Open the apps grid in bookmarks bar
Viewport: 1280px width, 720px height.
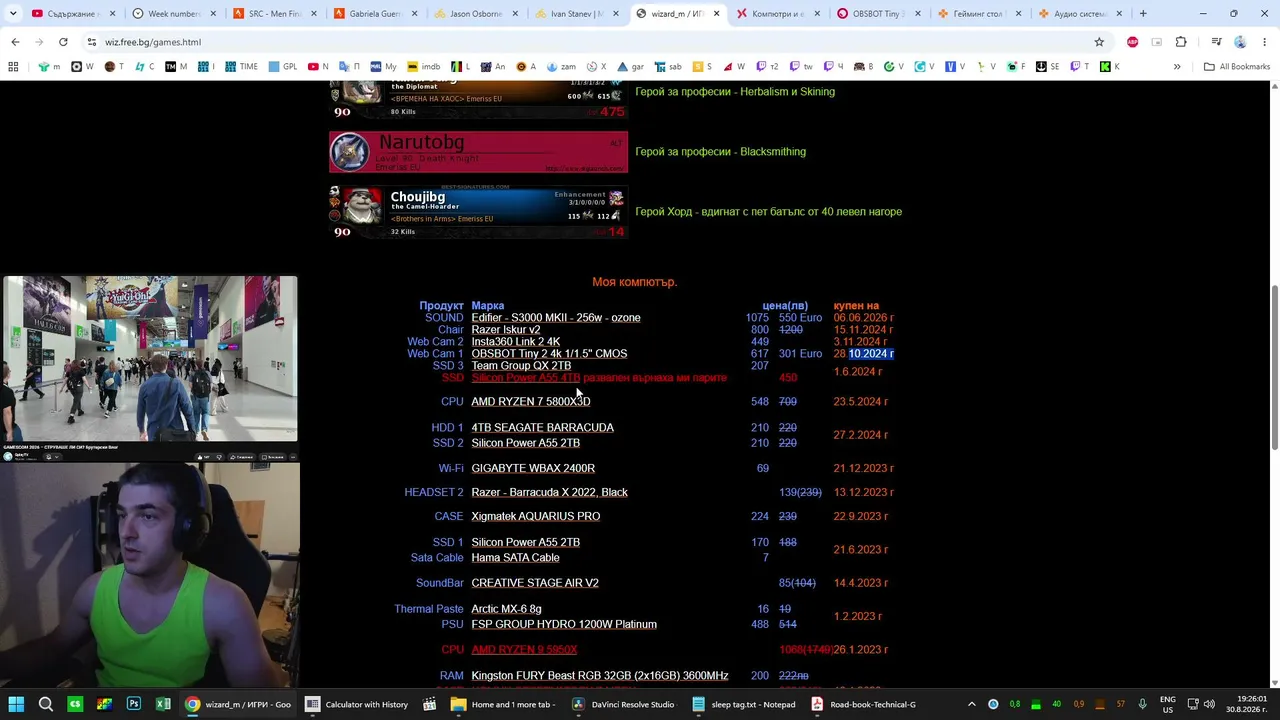coord(13,67)
